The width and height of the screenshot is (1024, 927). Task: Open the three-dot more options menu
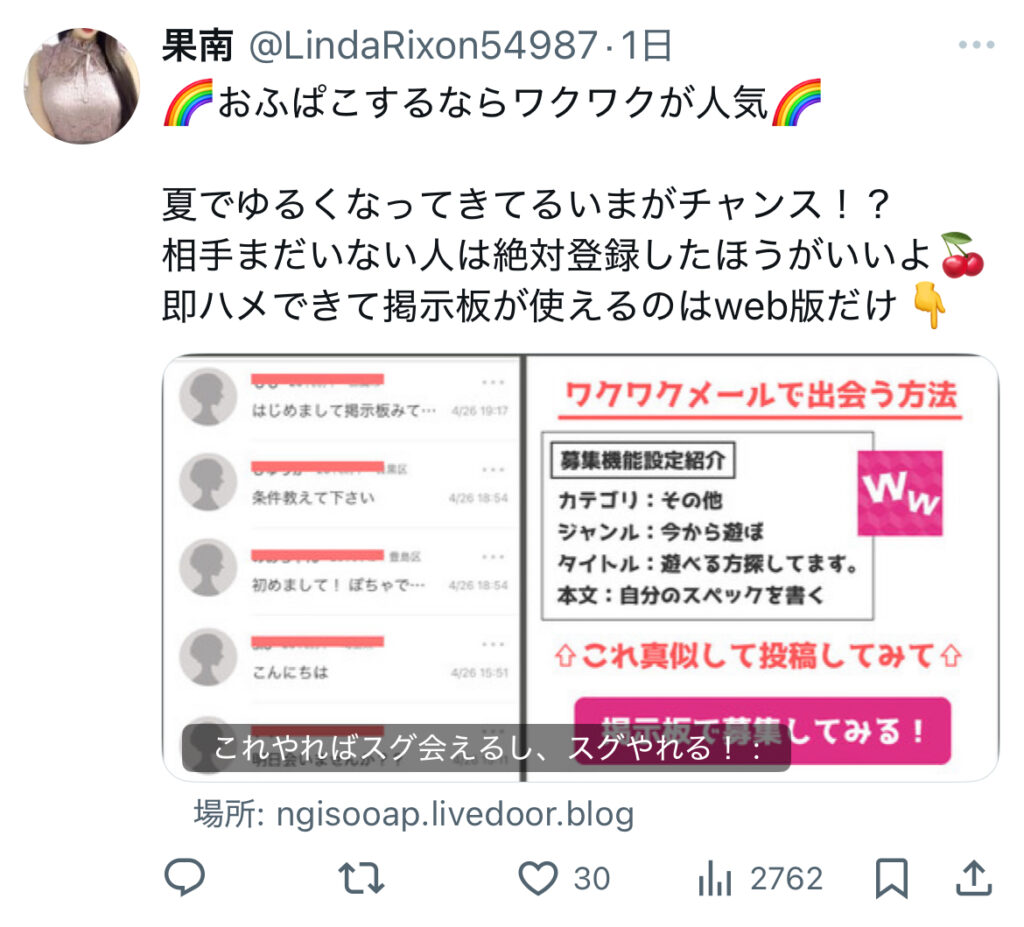[x=976, y=44]
